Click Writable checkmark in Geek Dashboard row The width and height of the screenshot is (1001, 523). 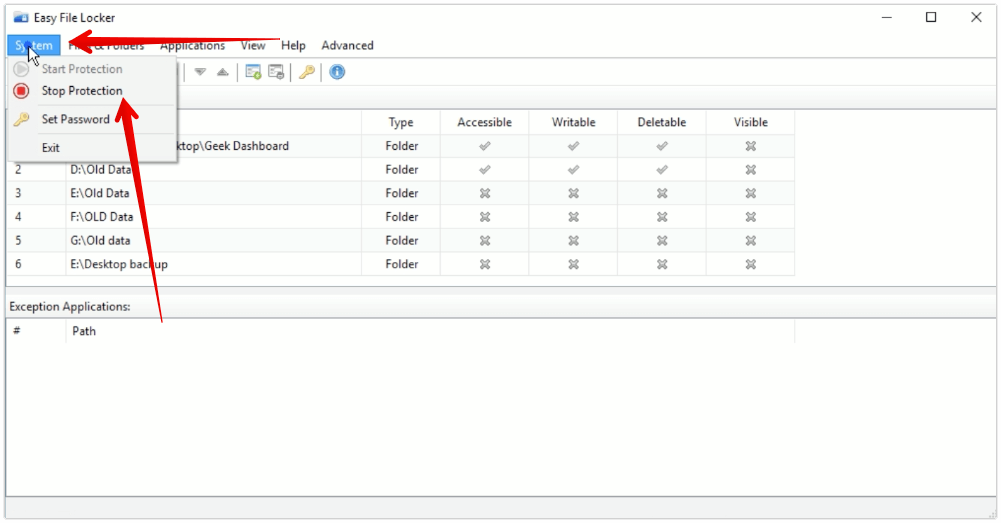click(573, 146)
